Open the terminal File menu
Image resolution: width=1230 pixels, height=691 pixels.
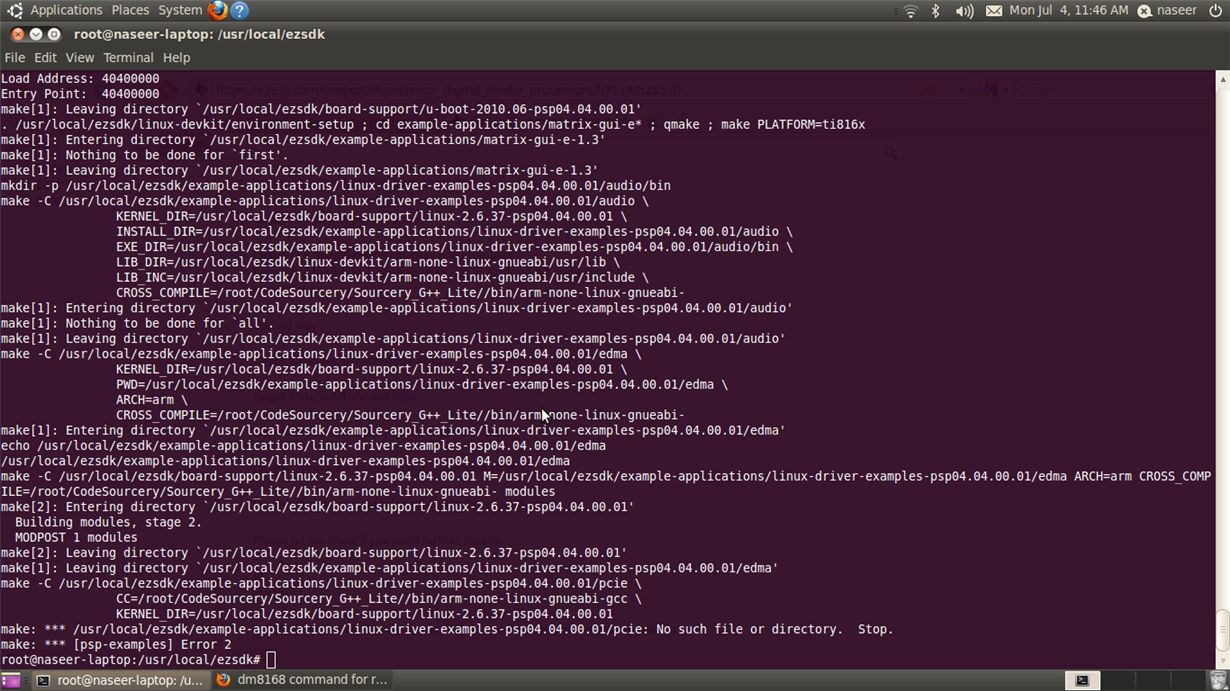[x=15, y=58]
